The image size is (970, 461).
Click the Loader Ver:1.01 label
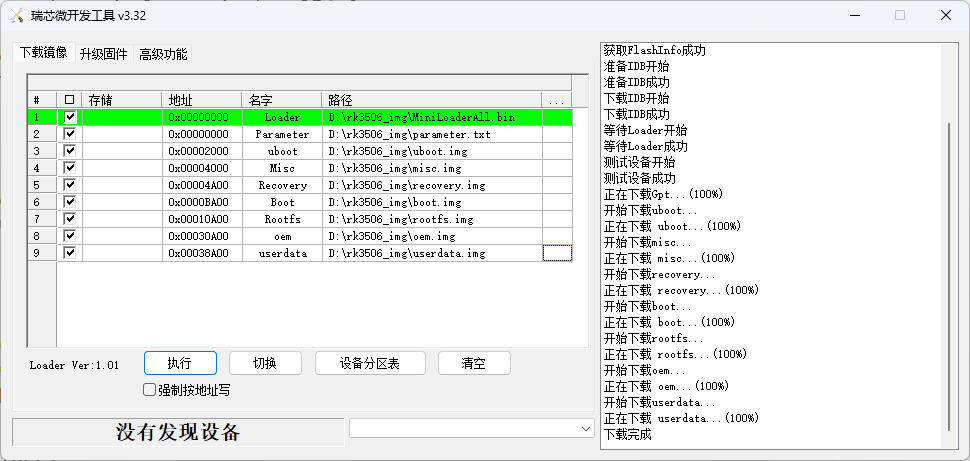click(74, 365)
